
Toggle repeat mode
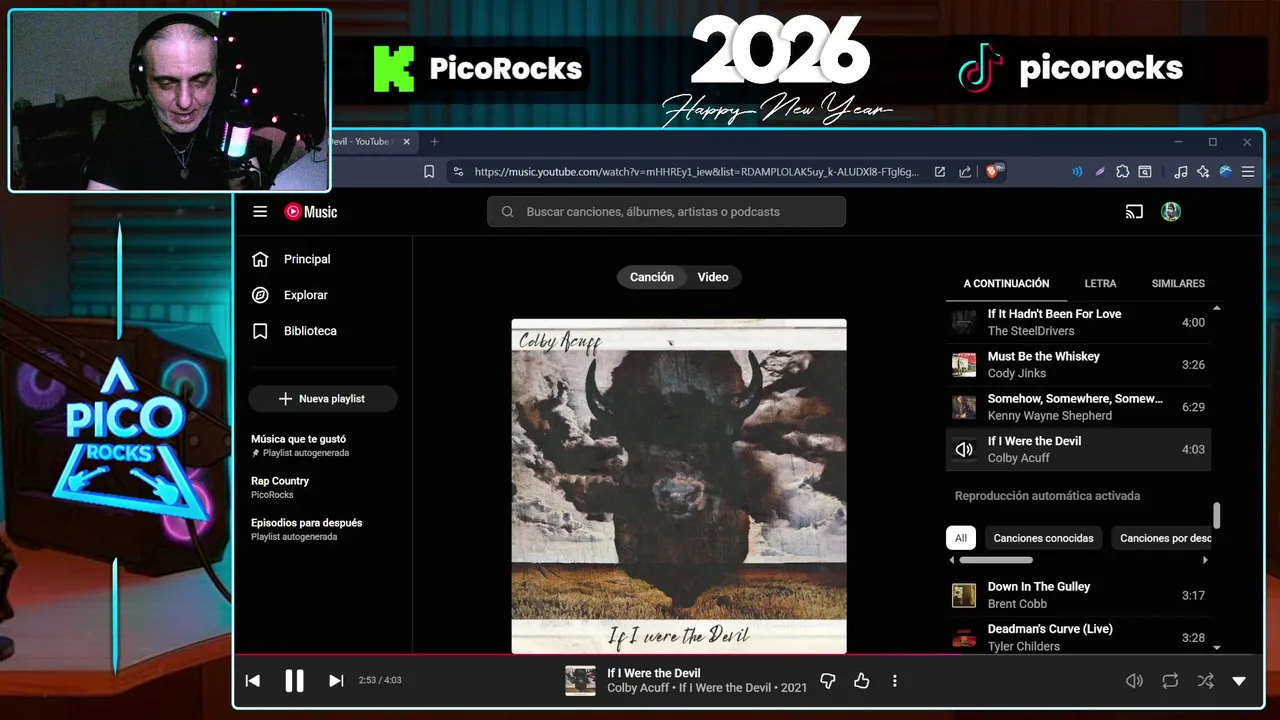1170,681
